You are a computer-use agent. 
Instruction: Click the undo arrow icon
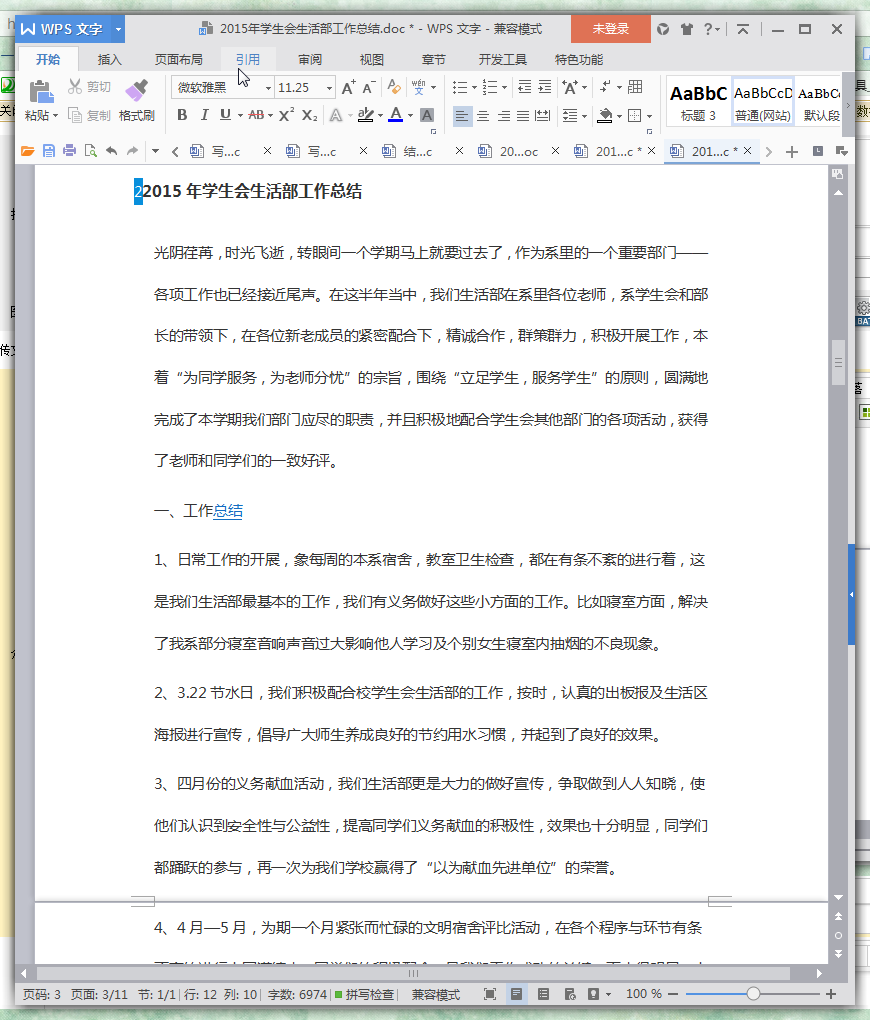click(112, 151)
